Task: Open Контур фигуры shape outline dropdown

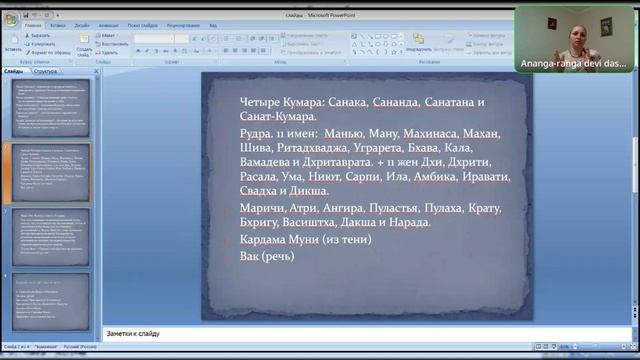Action: click(485, 44)
